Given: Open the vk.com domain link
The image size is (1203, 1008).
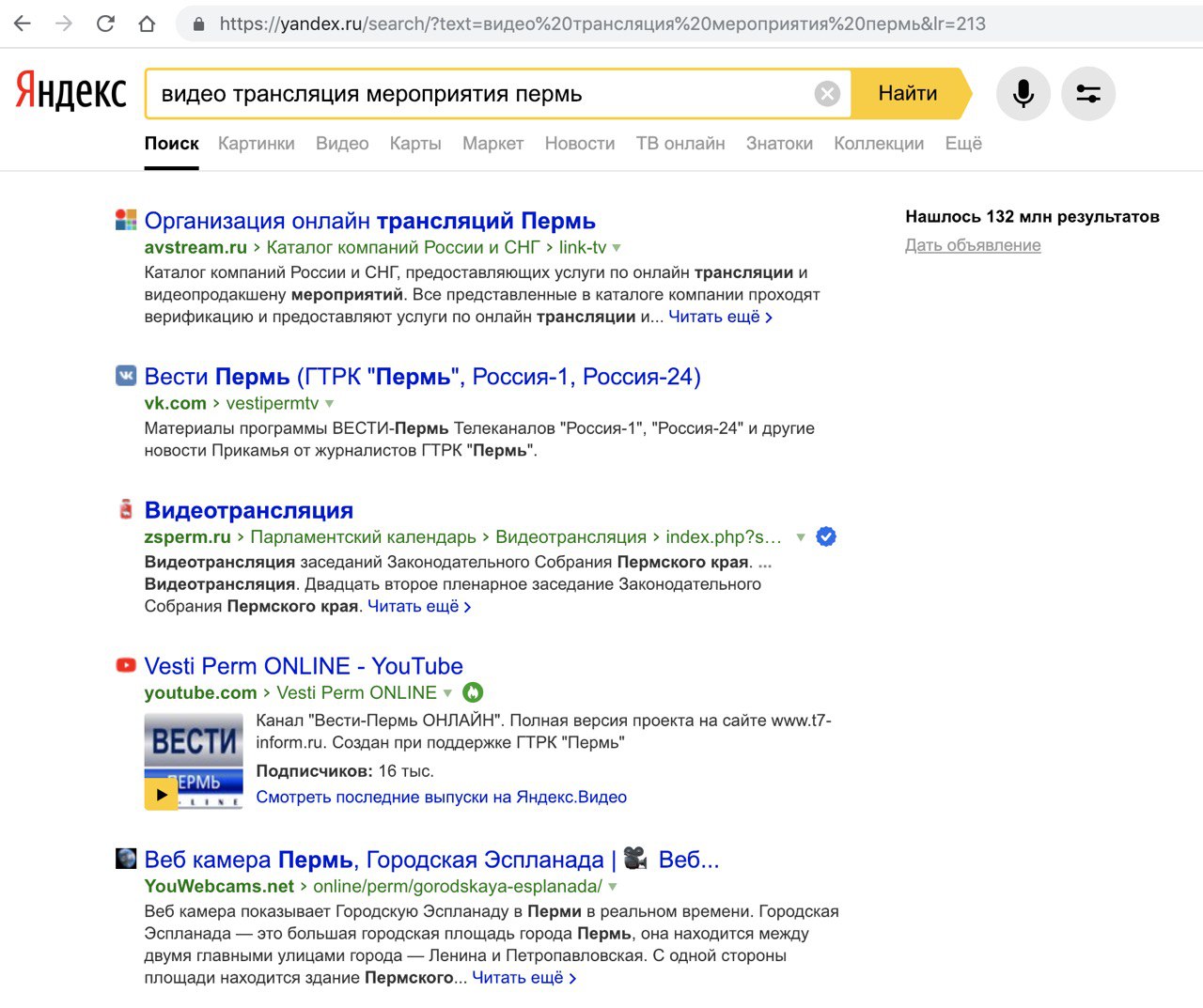Looking at the screenshot, I should click(176, 403).
